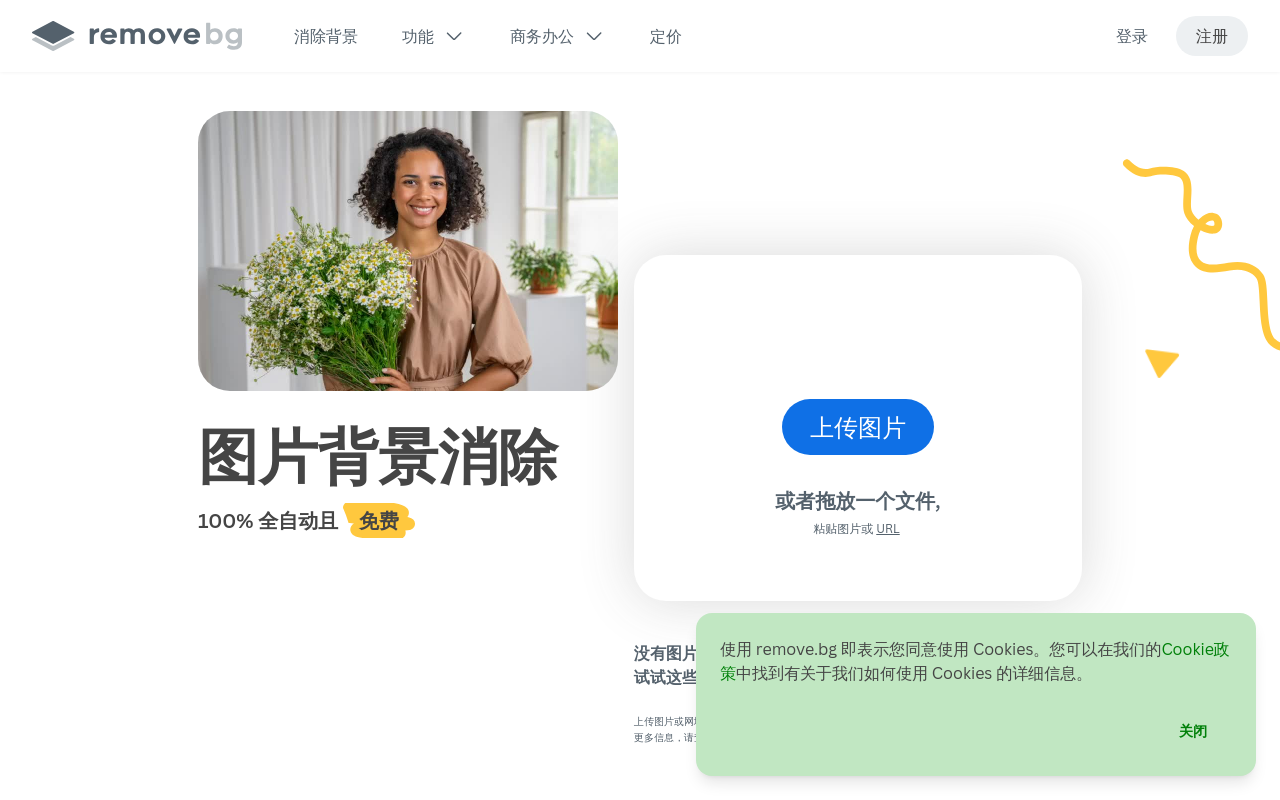Screen dimensions: 1280x800
Task: Click the 或者拖放一个文件 drop area text
Action: (x=858, y=501)
